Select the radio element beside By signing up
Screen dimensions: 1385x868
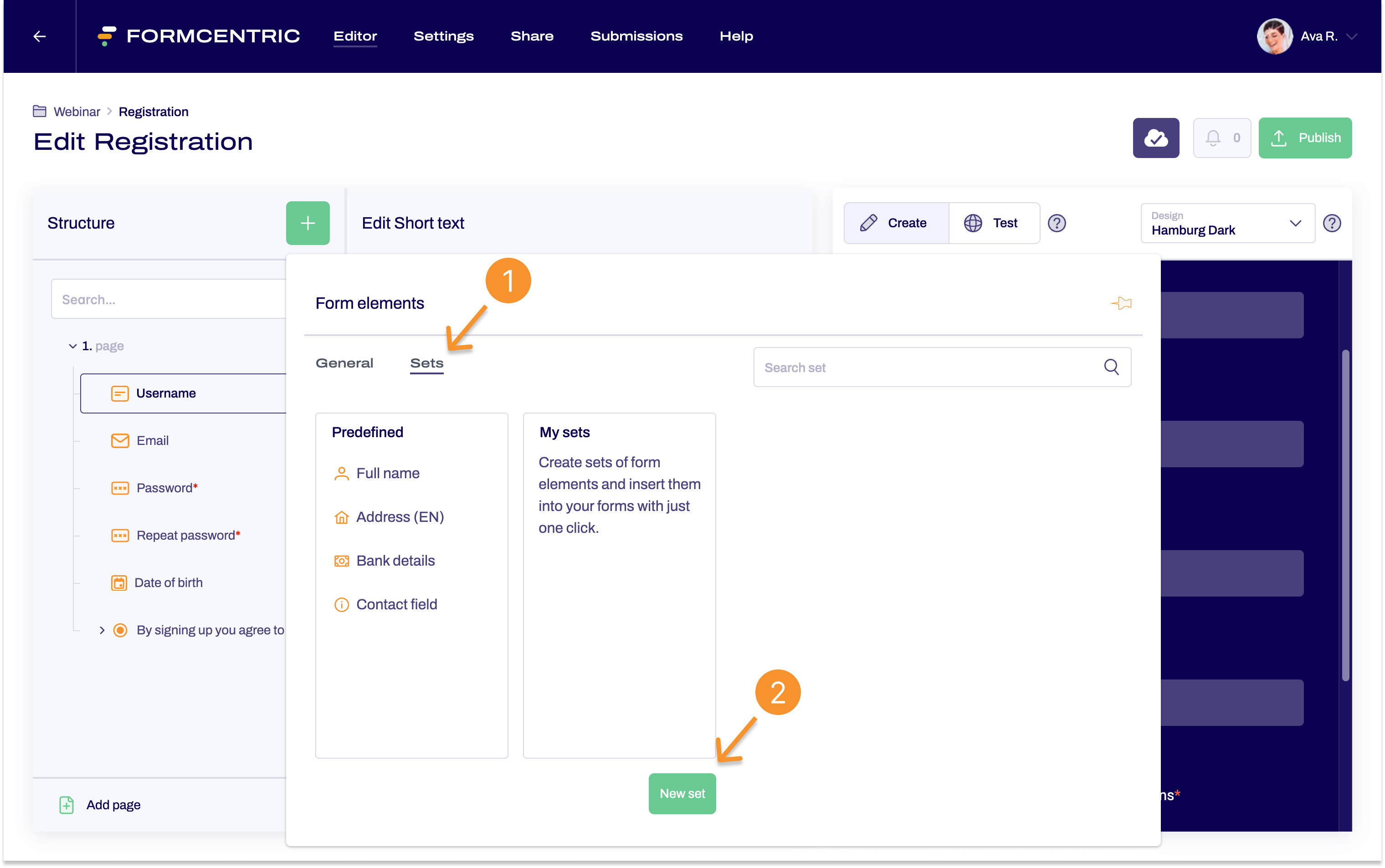point(119,630)
